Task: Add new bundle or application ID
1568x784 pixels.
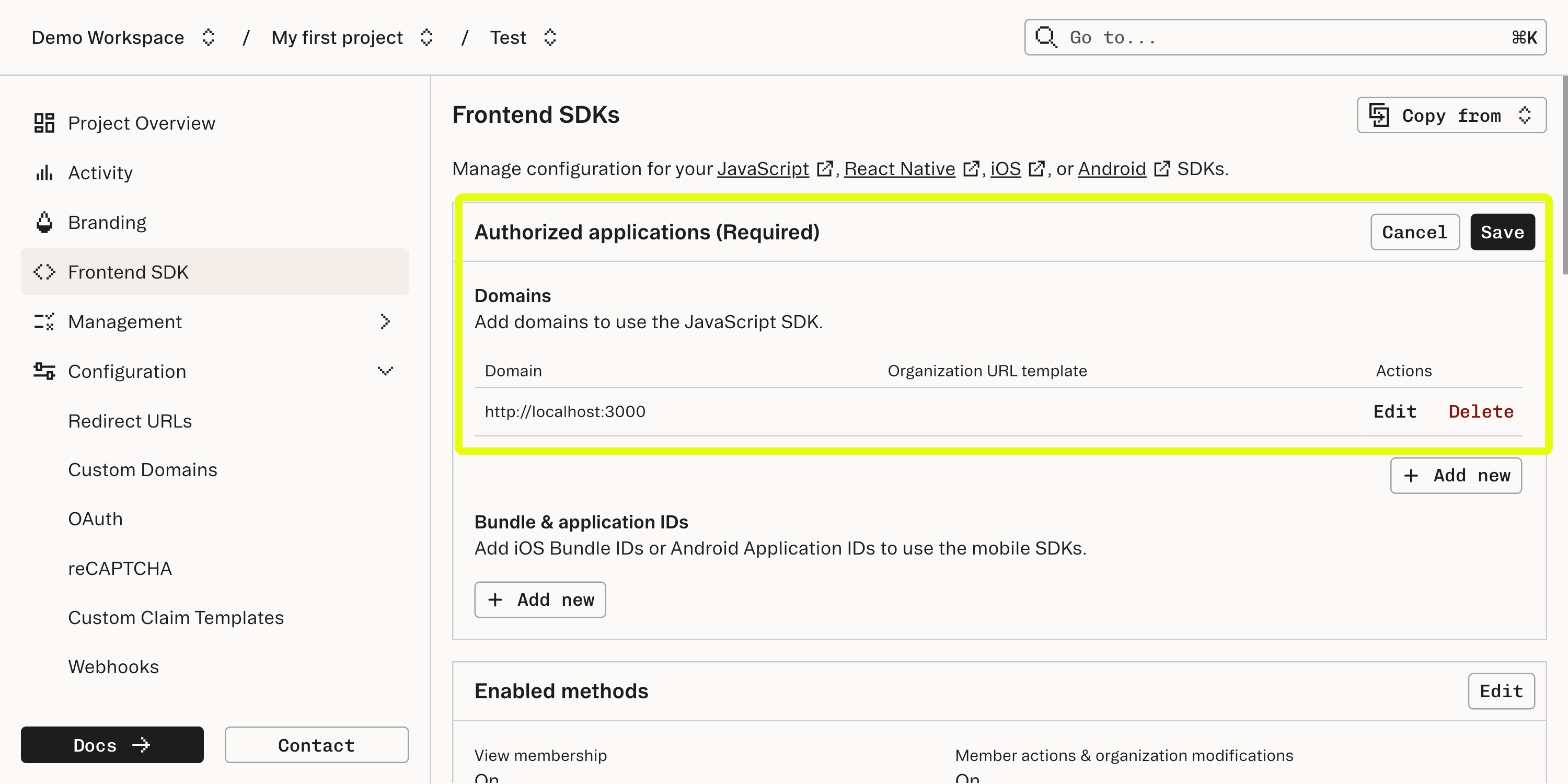Action: (540, 599)
